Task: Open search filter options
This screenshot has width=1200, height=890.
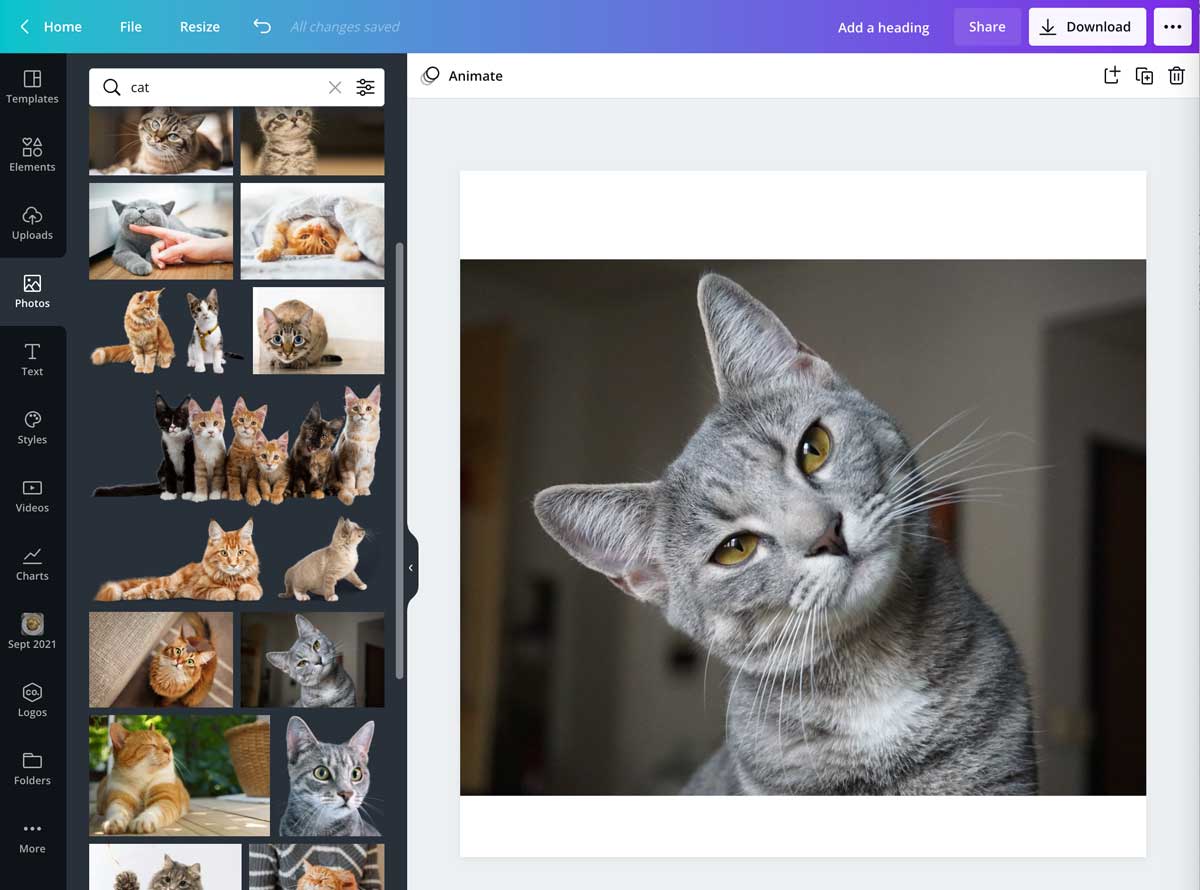Action: point(365,87)
